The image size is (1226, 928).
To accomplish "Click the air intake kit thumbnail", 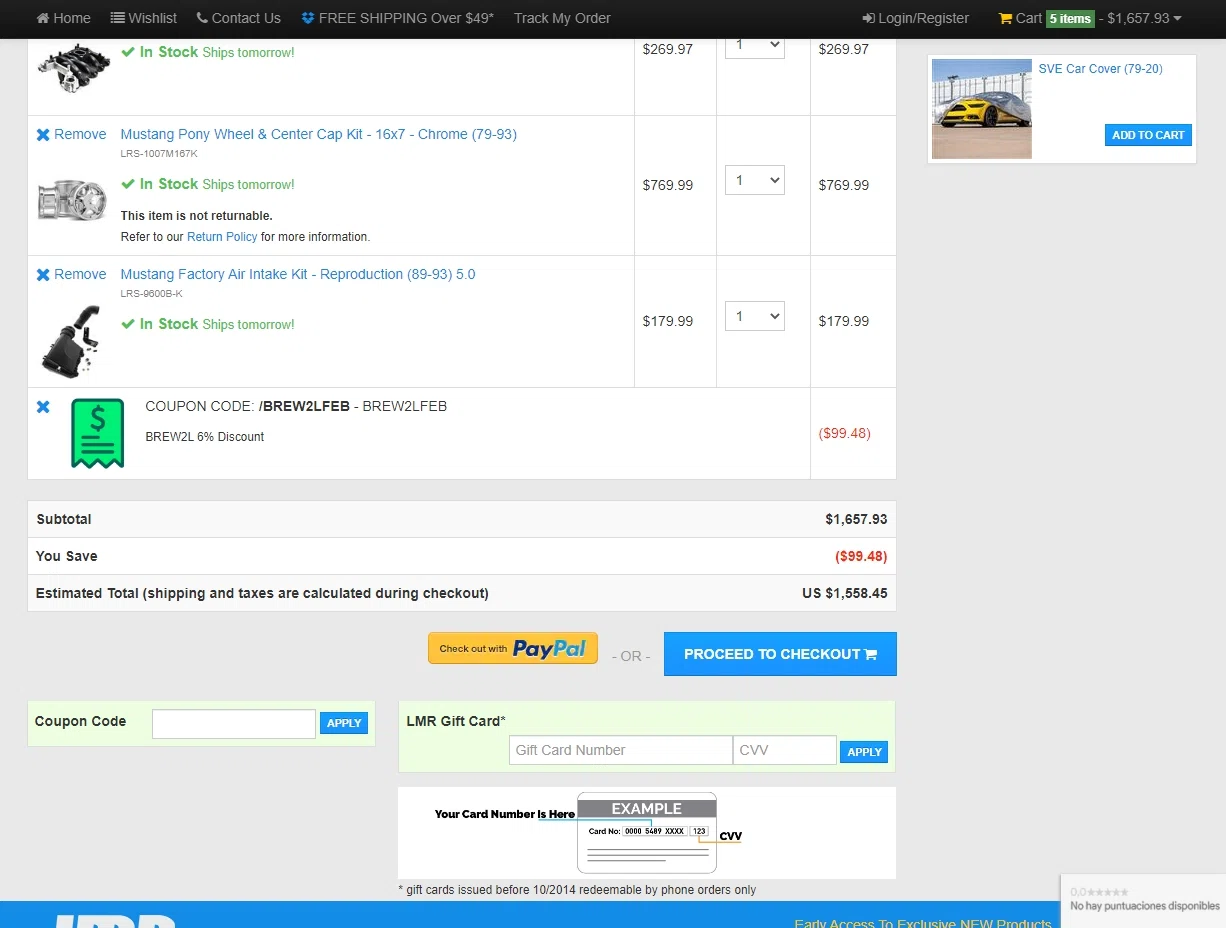I will 70,341.
